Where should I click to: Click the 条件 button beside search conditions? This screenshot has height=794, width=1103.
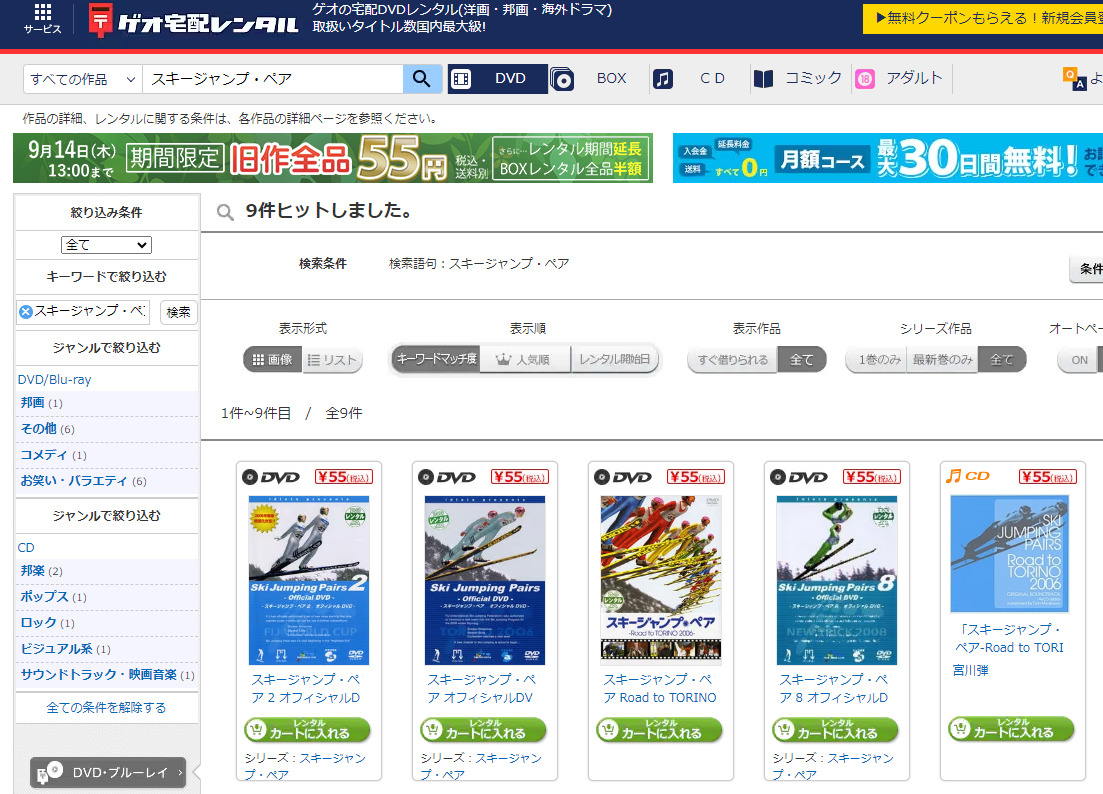point(1087,269)
